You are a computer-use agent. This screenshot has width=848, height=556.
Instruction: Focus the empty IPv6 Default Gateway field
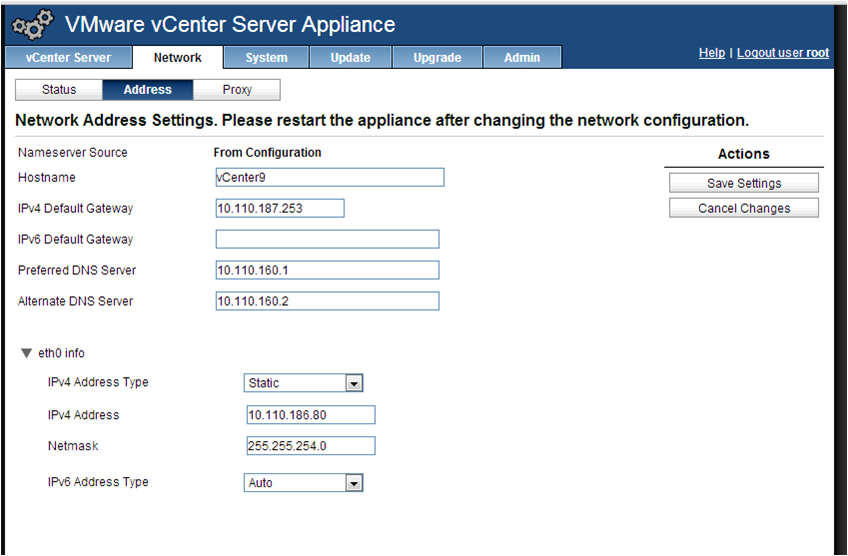pos(327,239)
